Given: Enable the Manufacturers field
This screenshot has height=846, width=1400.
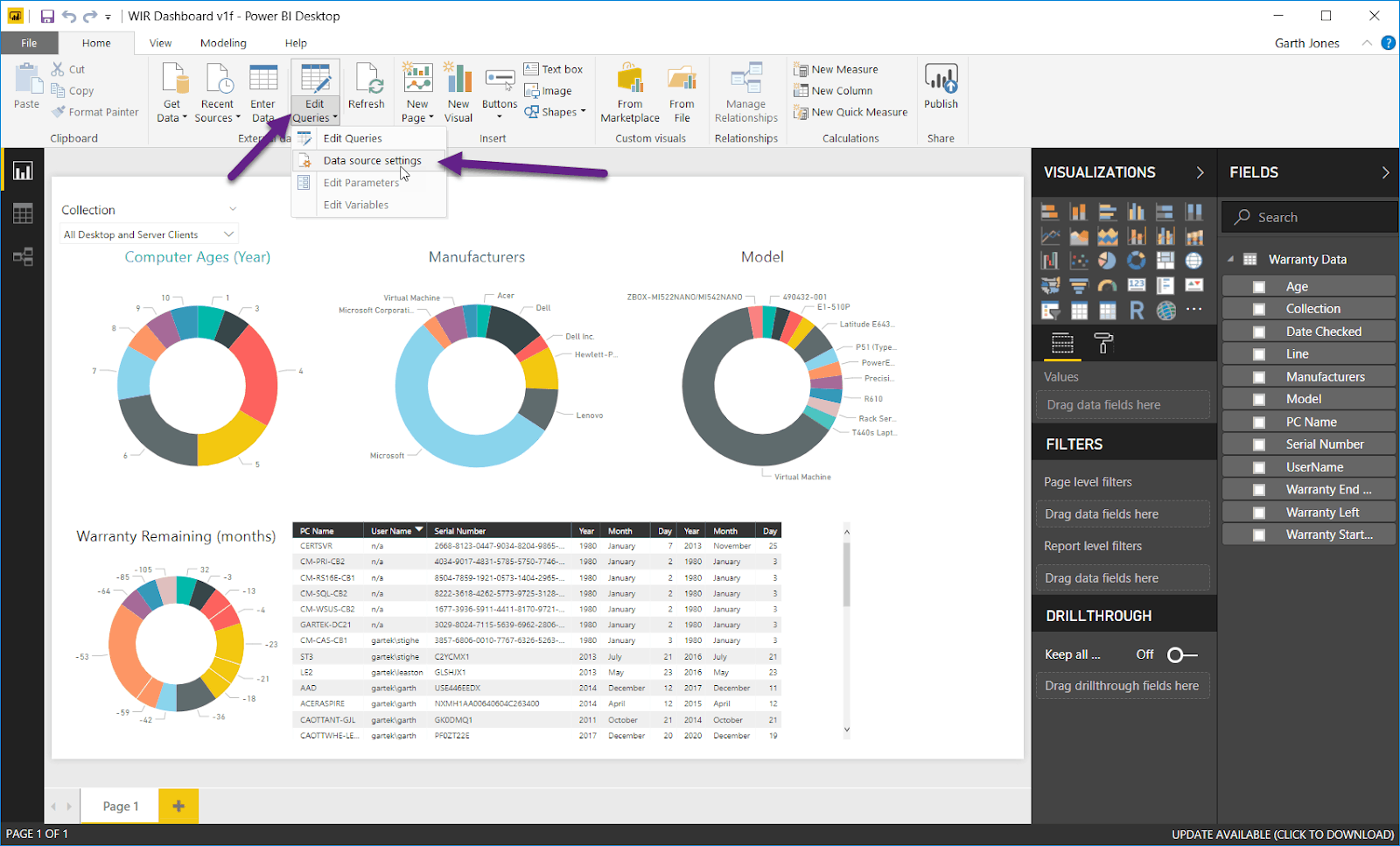Looking at the screenshot, I should (1258, 376).
